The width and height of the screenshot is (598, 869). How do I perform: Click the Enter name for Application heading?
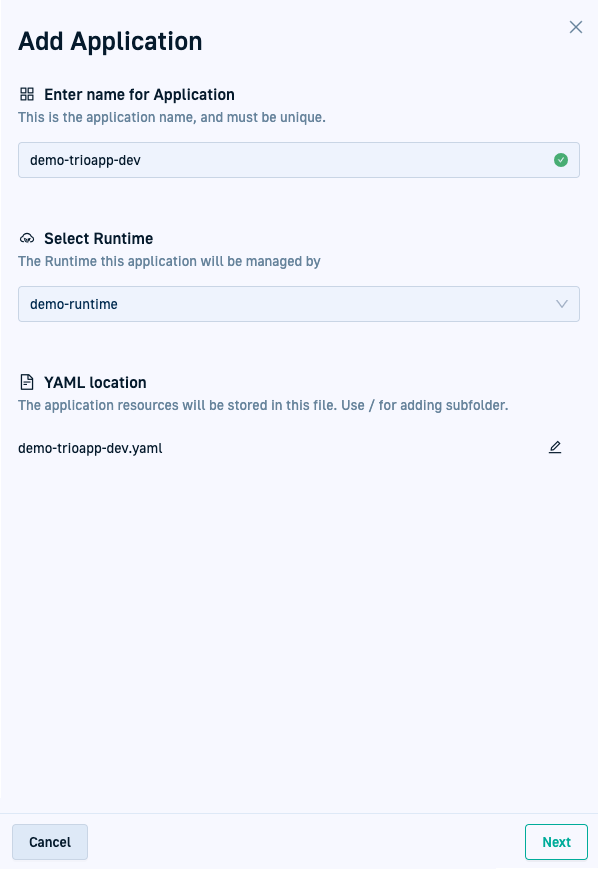point(139,95)
